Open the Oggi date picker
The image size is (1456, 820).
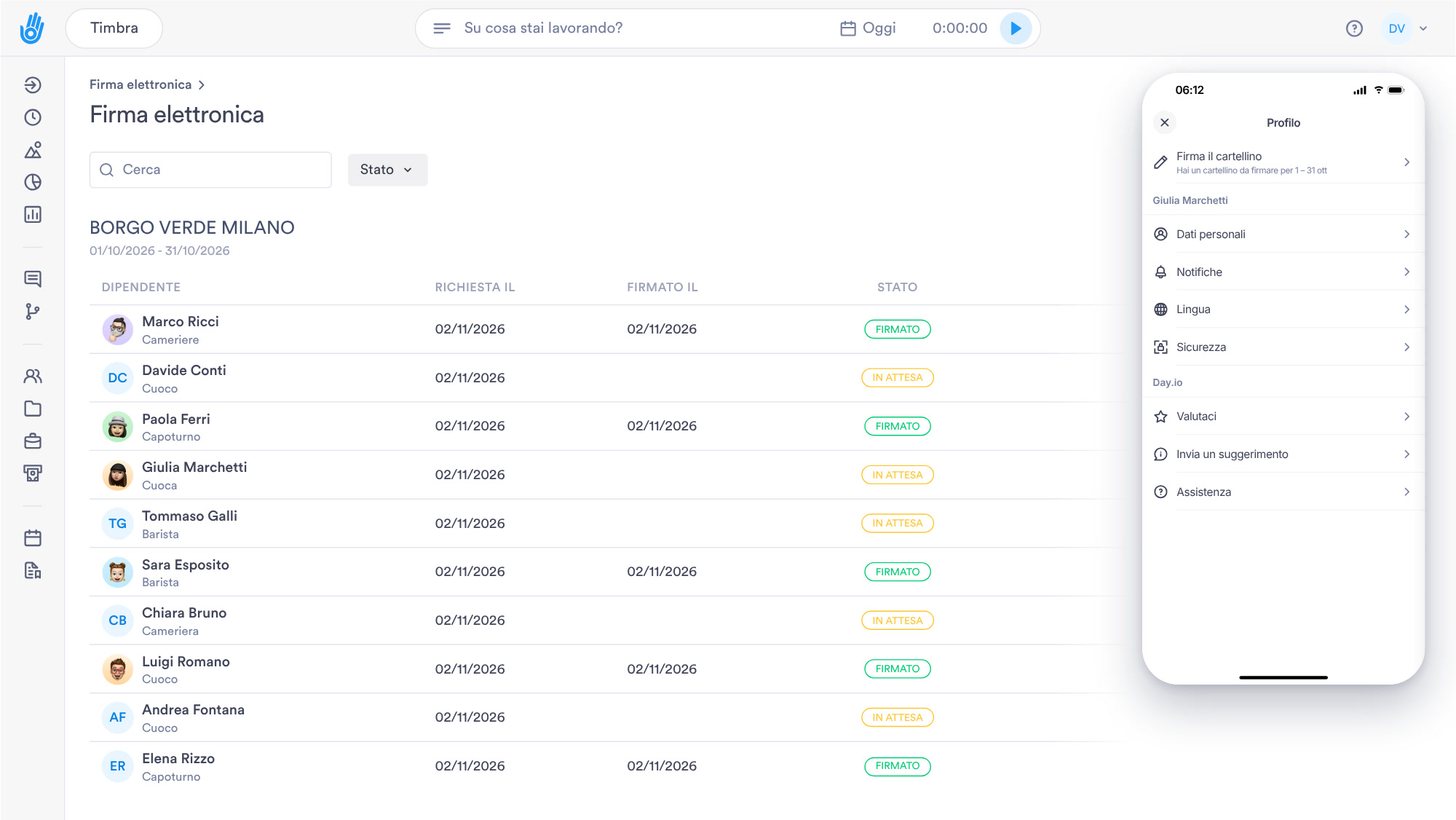[x=868, y=28]
